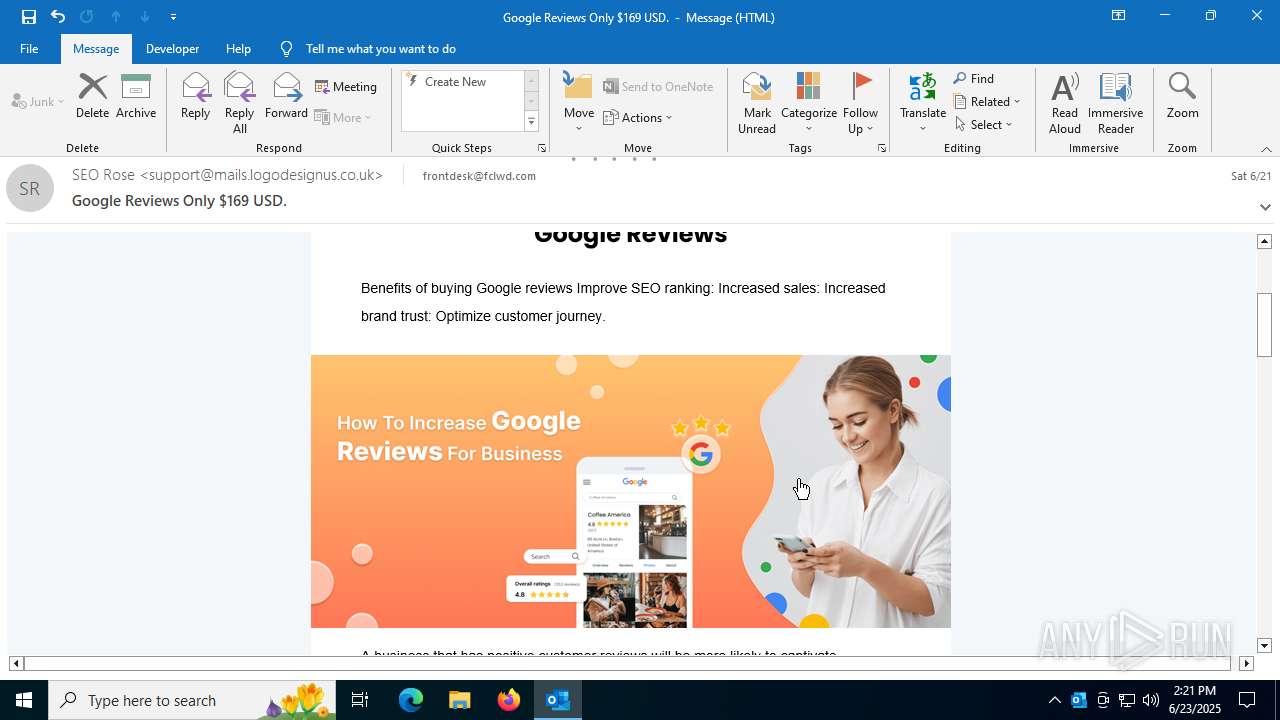Show hidden system tray icons
This screenshot has height=720, width=1280.
point(1054,700)
